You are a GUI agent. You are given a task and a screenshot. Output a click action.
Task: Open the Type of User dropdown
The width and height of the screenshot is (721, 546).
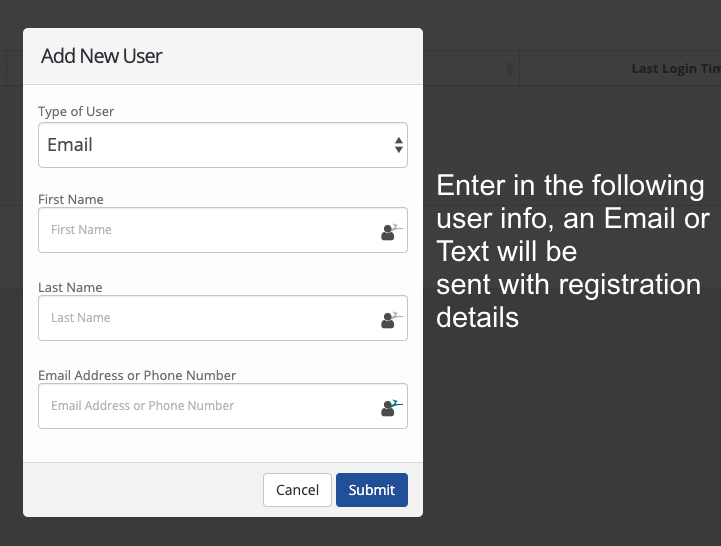222,145
